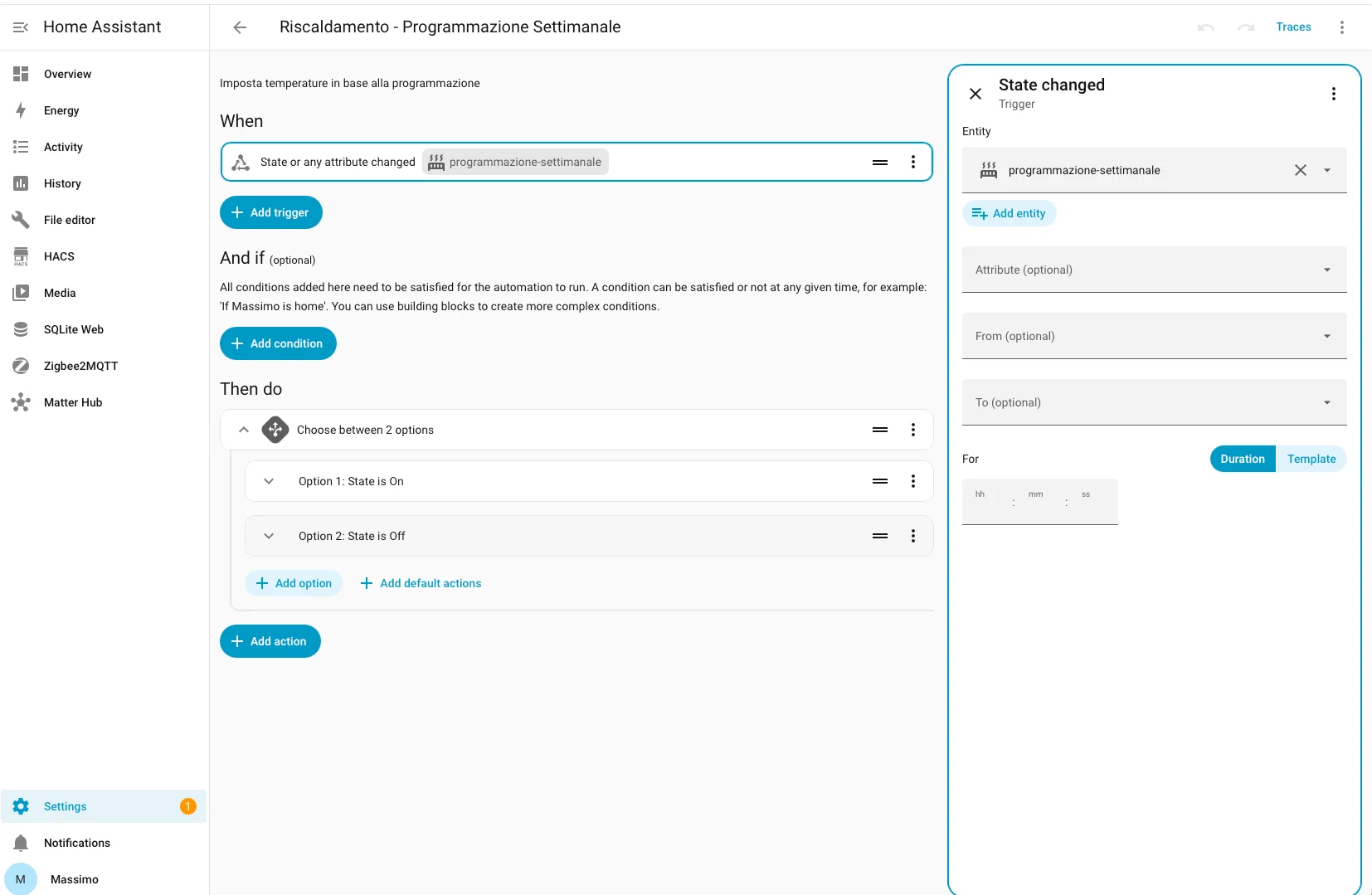Open Attribute (optional) dropdown
The image size is (1372, 895).
pos(1155,270)
